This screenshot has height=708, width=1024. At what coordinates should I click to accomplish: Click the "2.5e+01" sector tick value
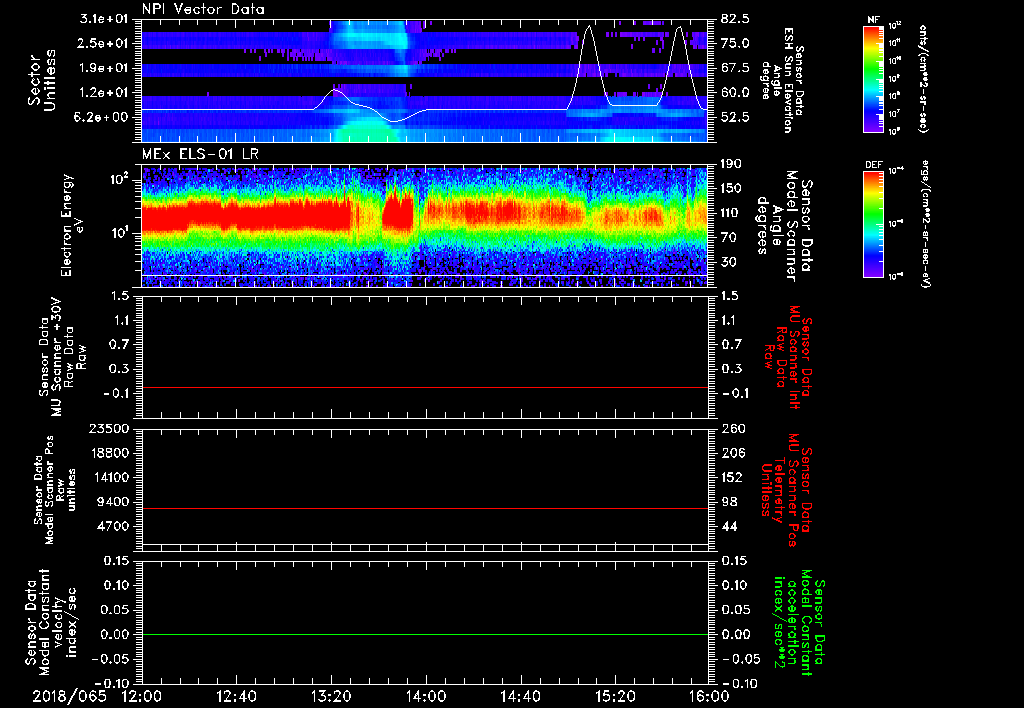[x=102, y=43]
